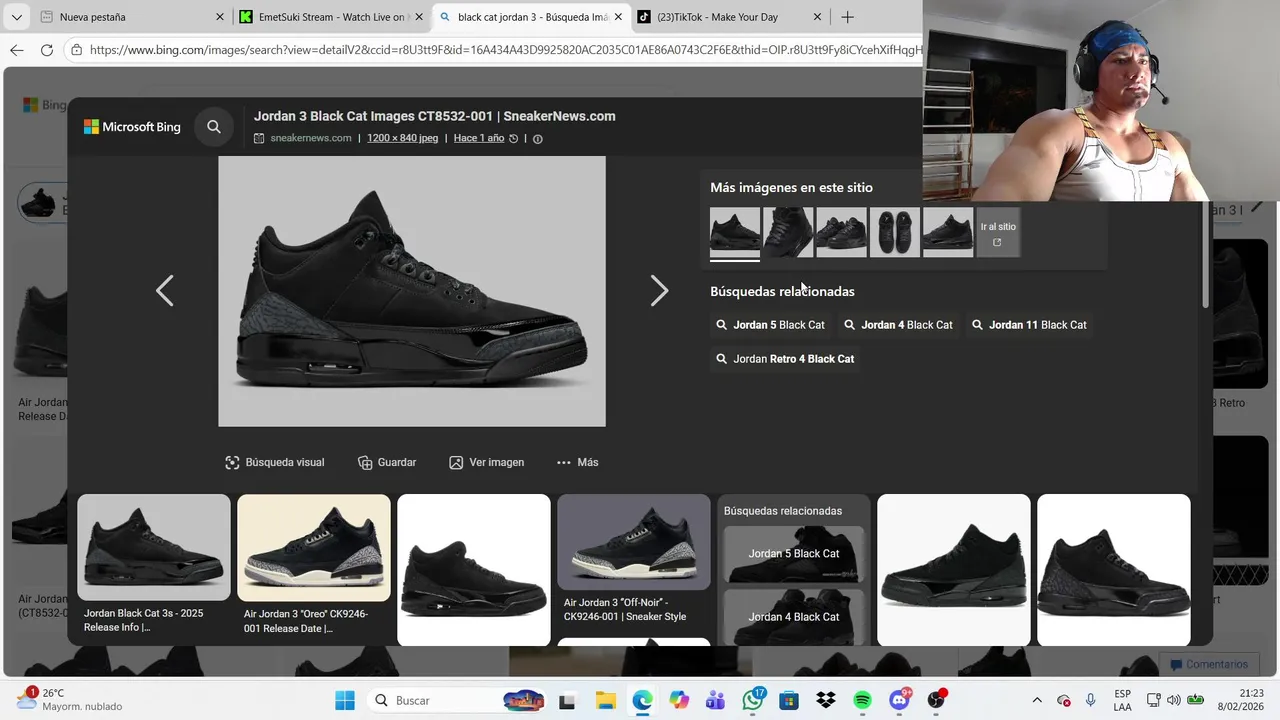The height and width of the screenshot is (720, 1280).
Task: Click the main Jordan 3 Black Cat image
Action: (x=412, y=291)
